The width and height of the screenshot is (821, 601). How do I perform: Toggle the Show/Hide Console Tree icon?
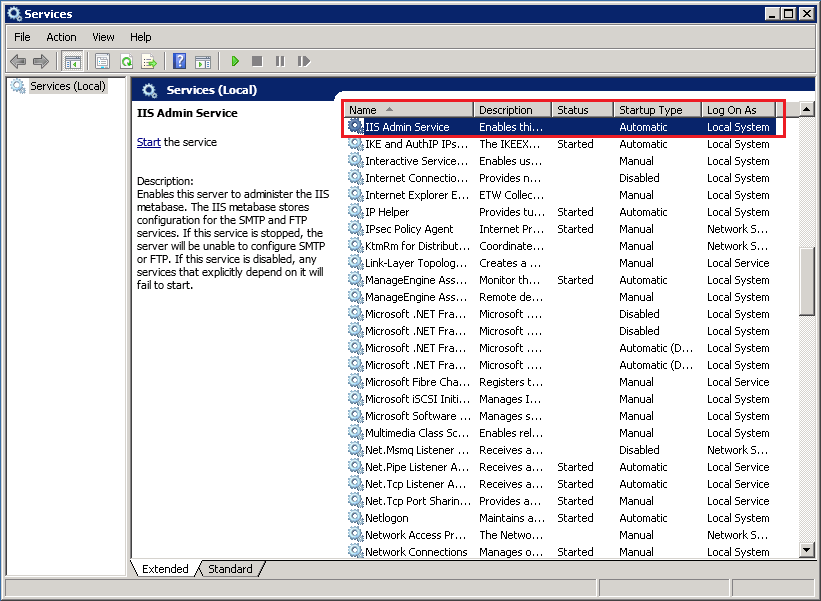[72, 61]
